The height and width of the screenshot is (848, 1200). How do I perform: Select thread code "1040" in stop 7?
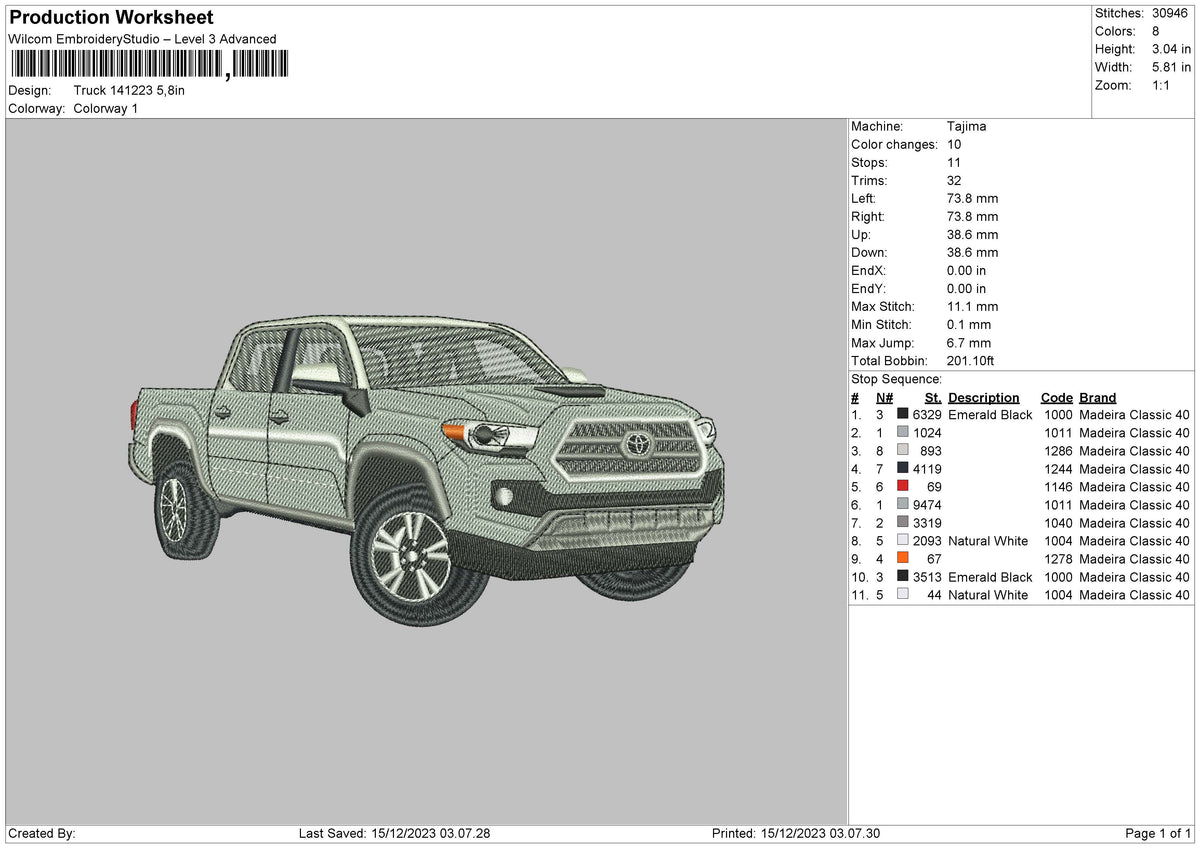[1058, 523]
